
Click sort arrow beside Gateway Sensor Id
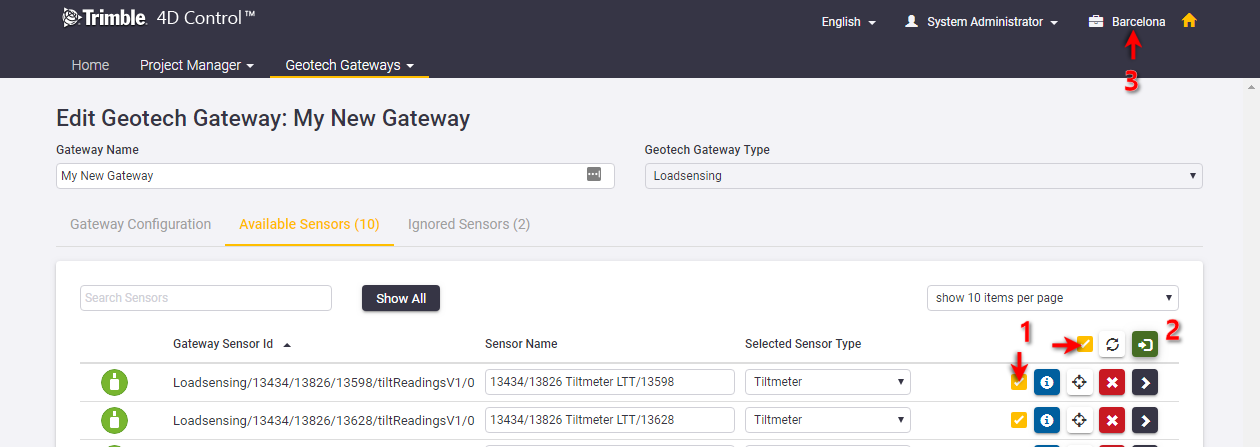pyautogui.click(x=287, y=344)
